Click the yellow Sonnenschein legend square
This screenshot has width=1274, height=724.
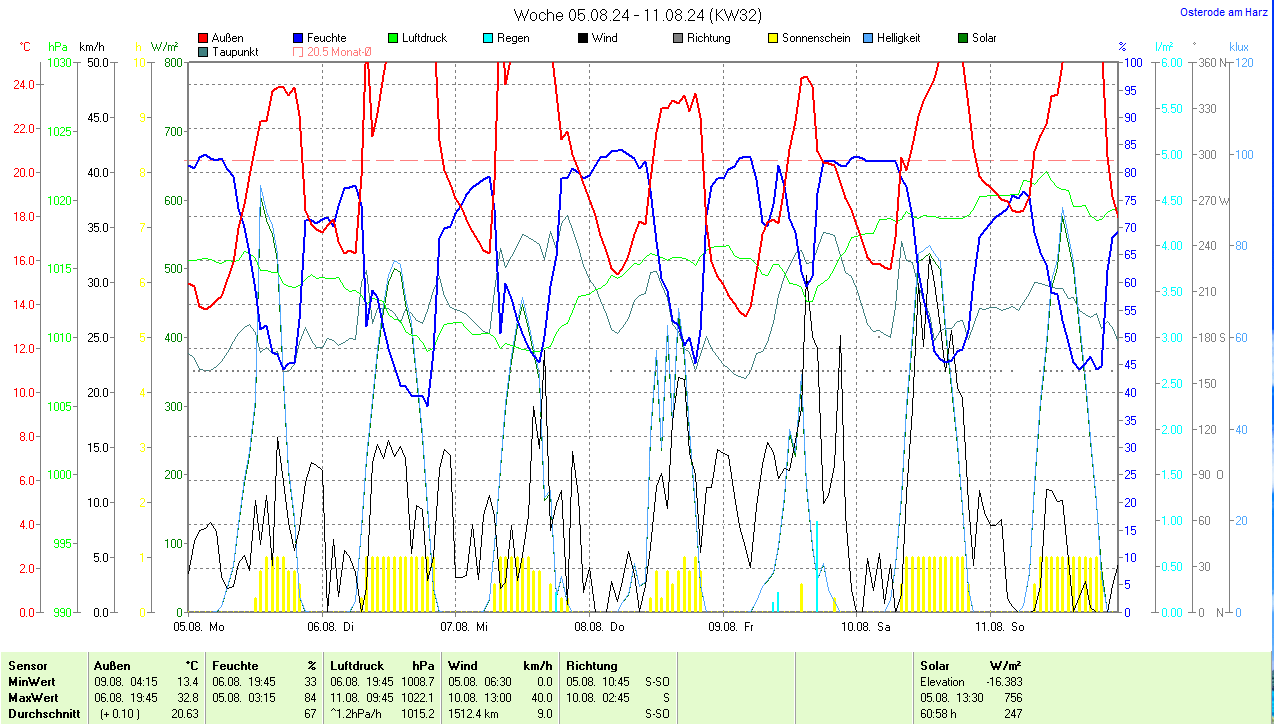click(x=773, y=38)
